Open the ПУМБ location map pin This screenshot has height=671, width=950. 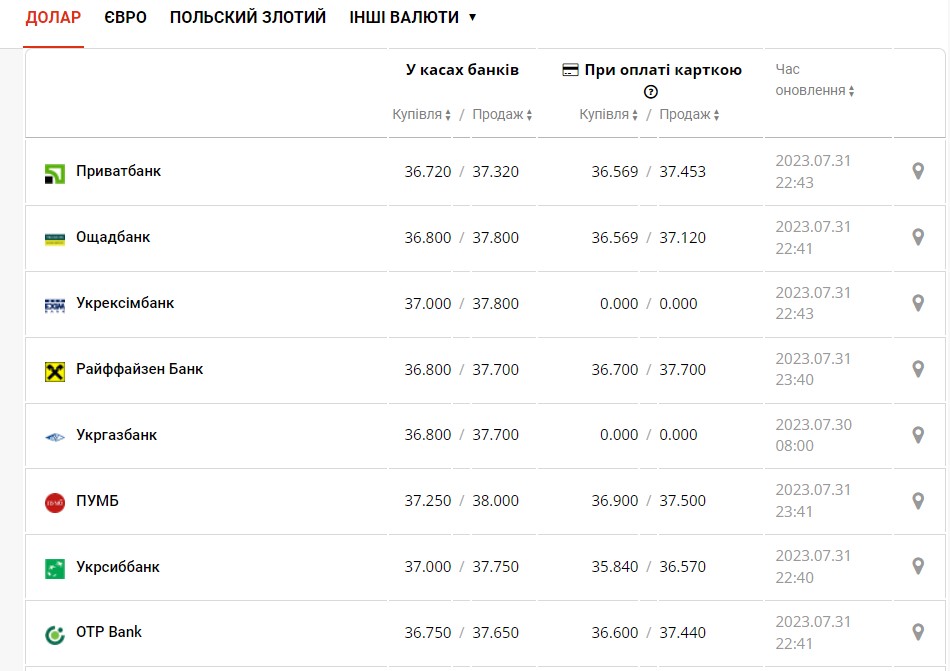point(918,501)
